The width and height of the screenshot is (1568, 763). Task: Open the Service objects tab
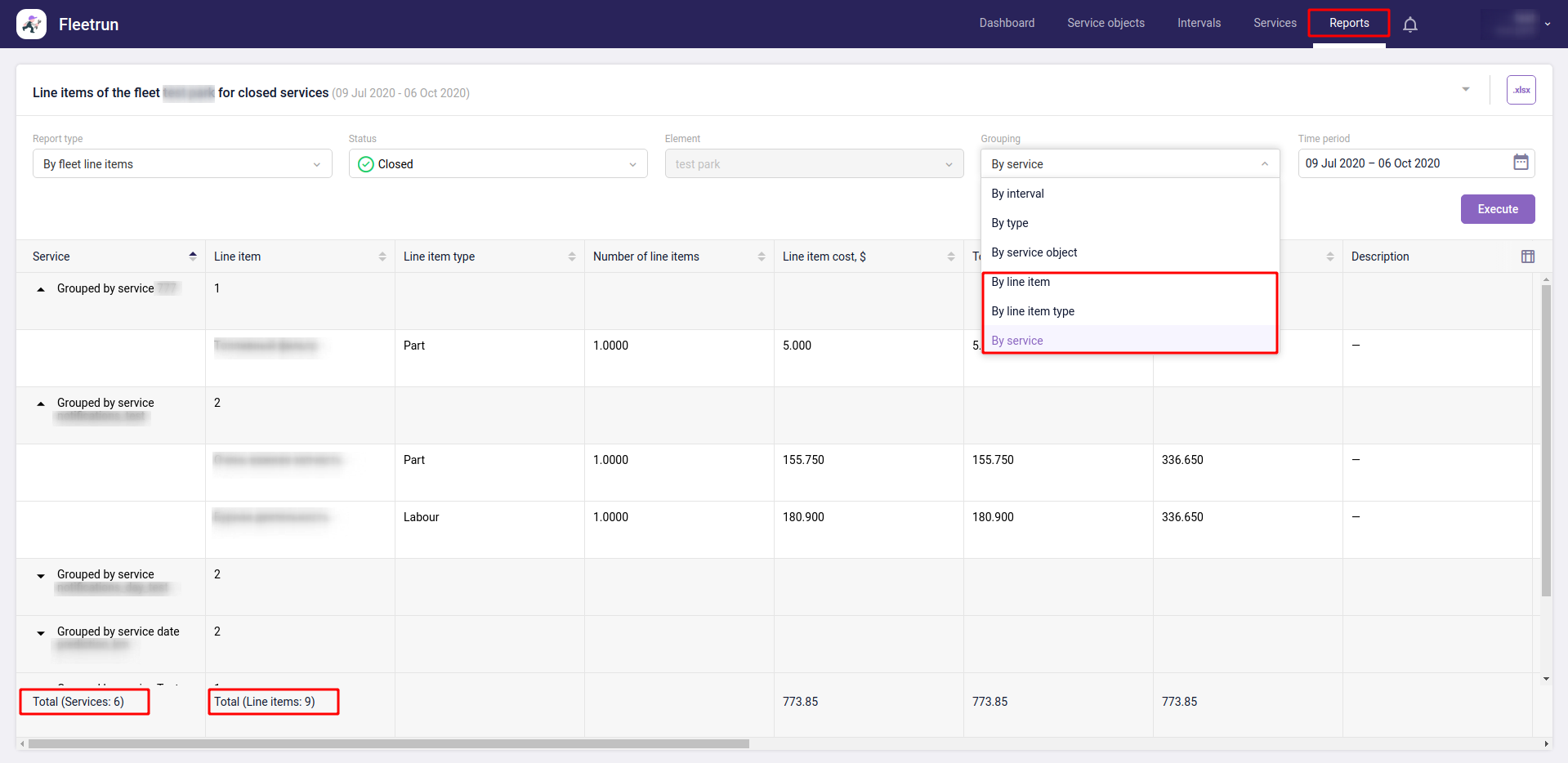coord(1106,23)
